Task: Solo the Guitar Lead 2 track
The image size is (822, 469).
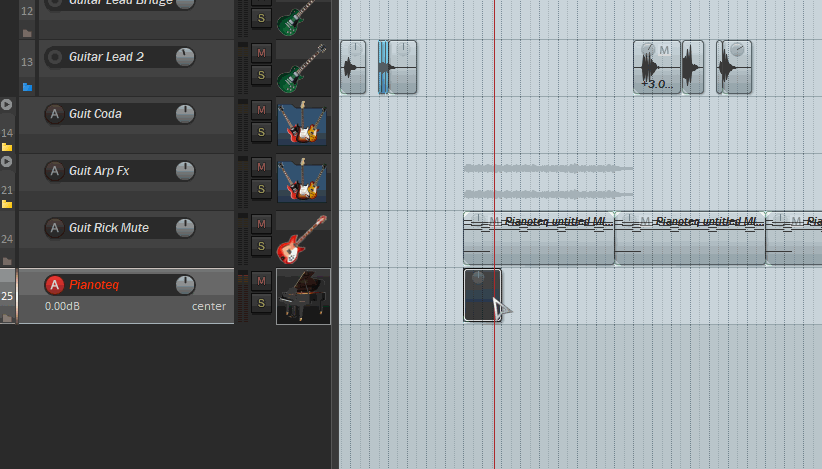Action: pos(261,75)
